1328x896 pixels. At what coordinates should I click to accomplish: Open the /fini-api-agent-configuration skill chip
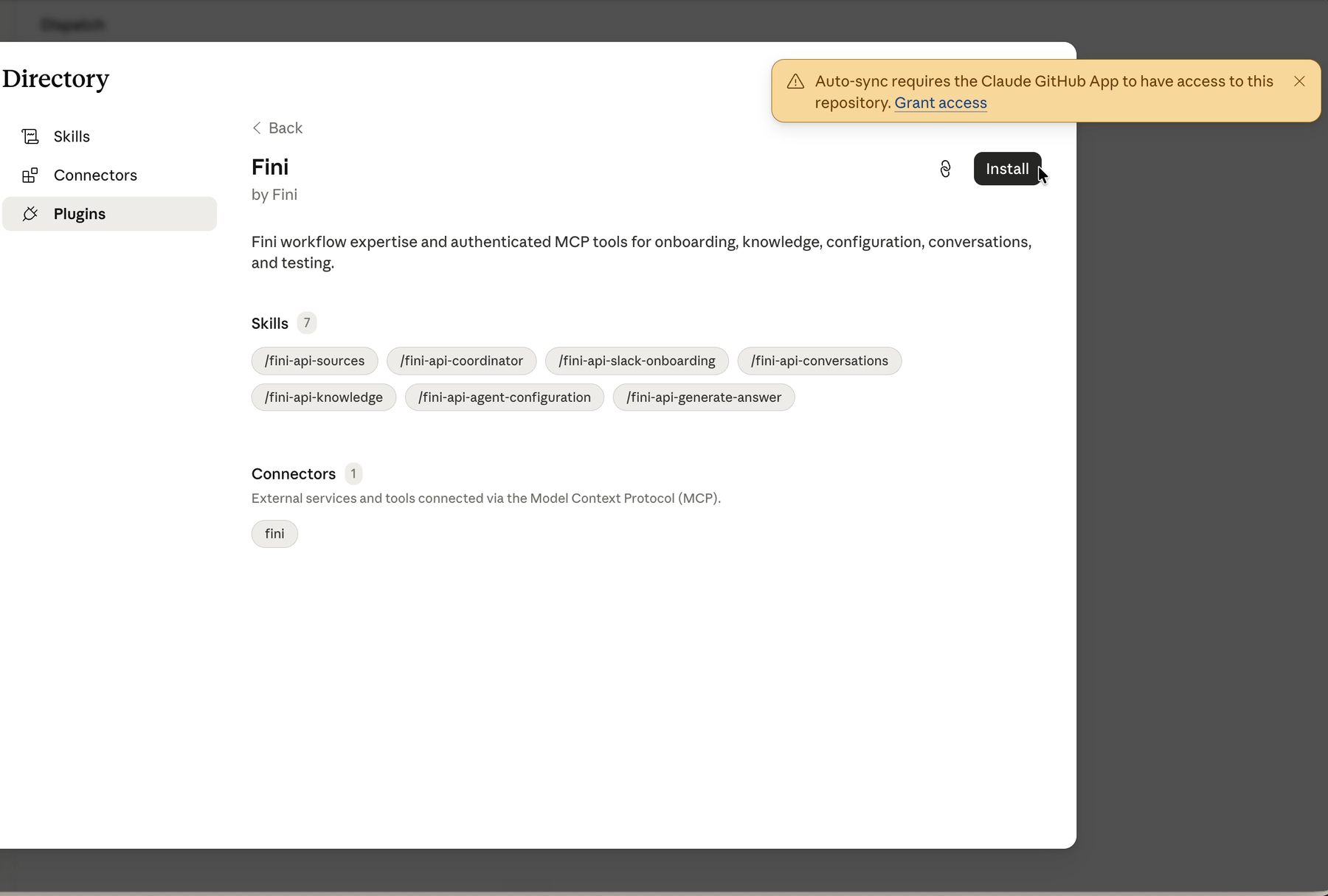504,397
